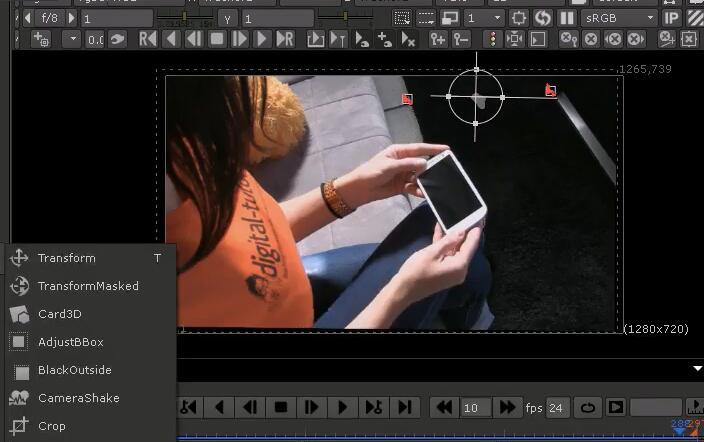704x442 pixels.
Task: Toggle the Y gamma button
Action: (x=228, y=18)
